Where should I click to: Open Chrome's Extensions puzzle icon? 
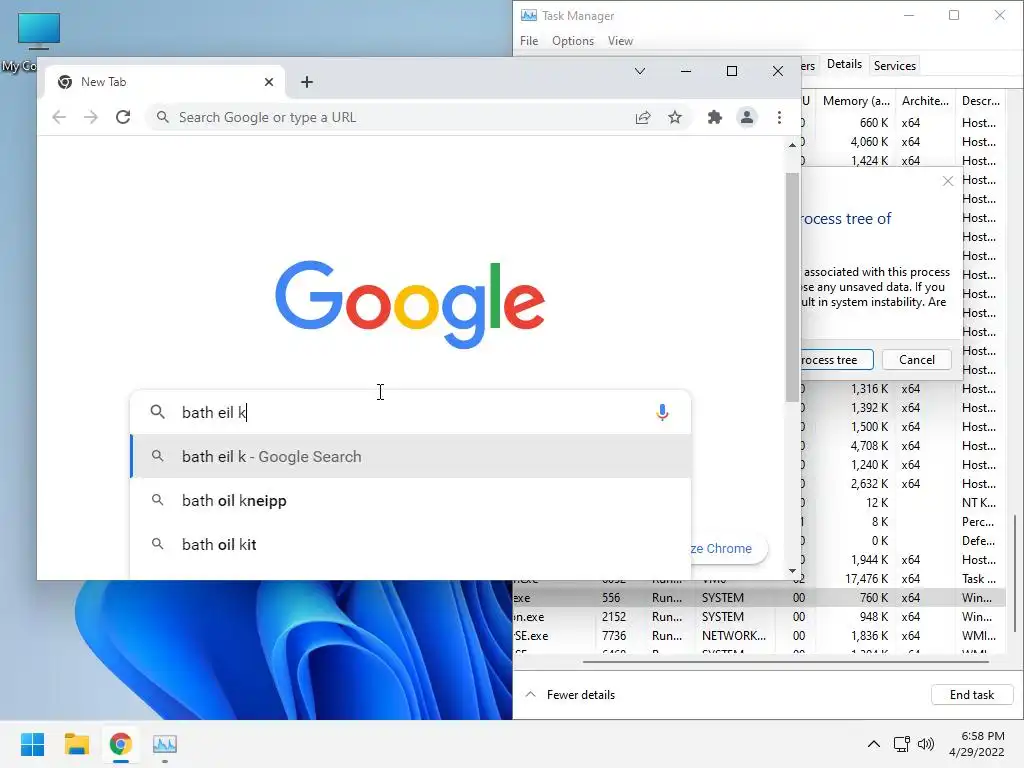pyautogui.click(x=714, y=118)
